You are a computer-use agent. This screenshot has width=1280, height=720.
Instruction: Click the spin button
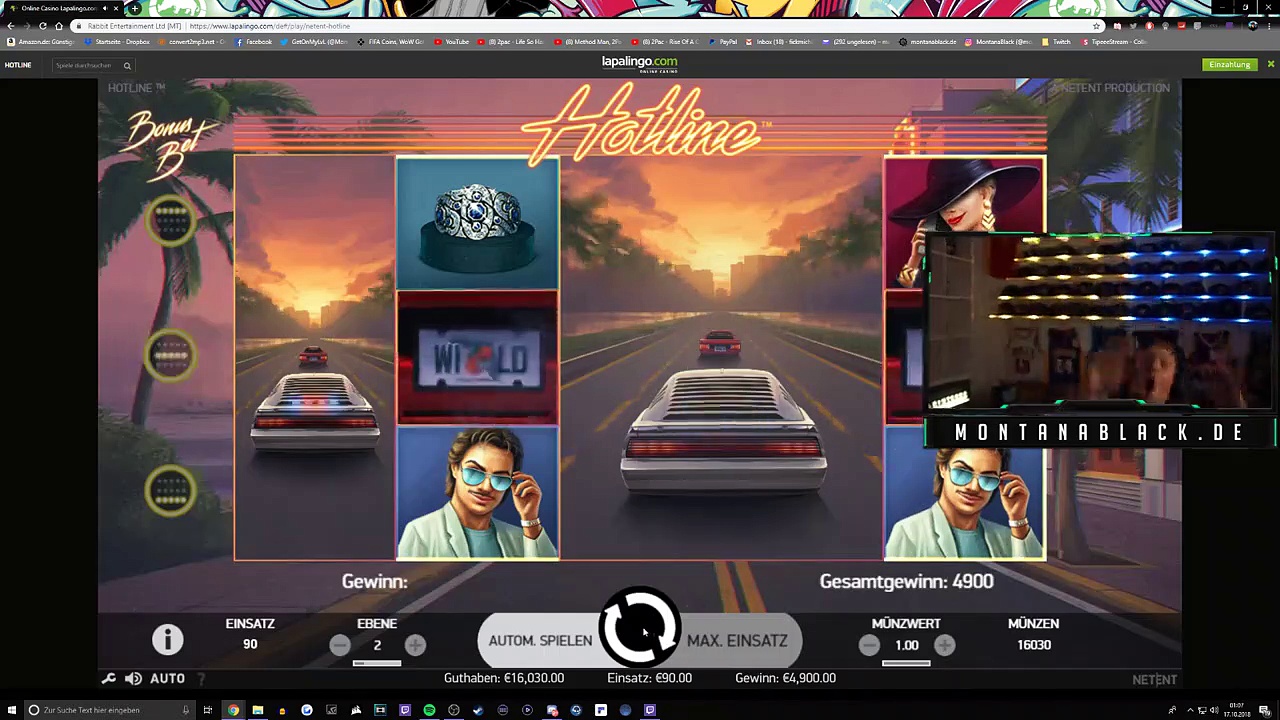tap(640, 628)
